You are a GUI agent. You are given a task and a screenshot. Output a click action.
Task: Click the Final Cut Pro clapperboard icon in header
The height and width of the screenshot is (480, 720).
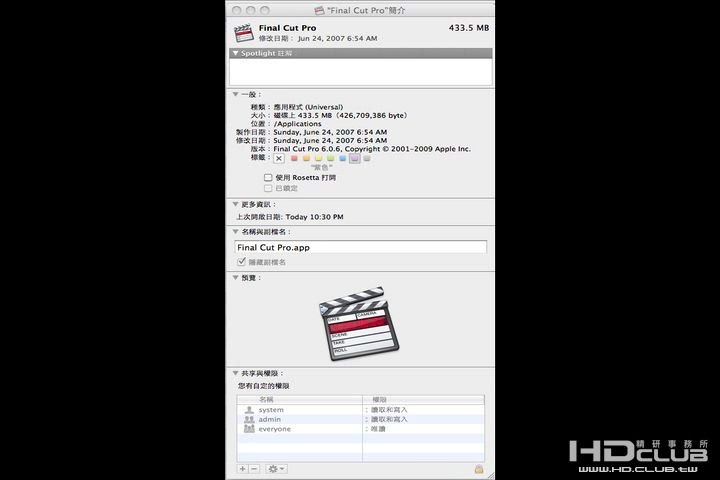(243, 33)
